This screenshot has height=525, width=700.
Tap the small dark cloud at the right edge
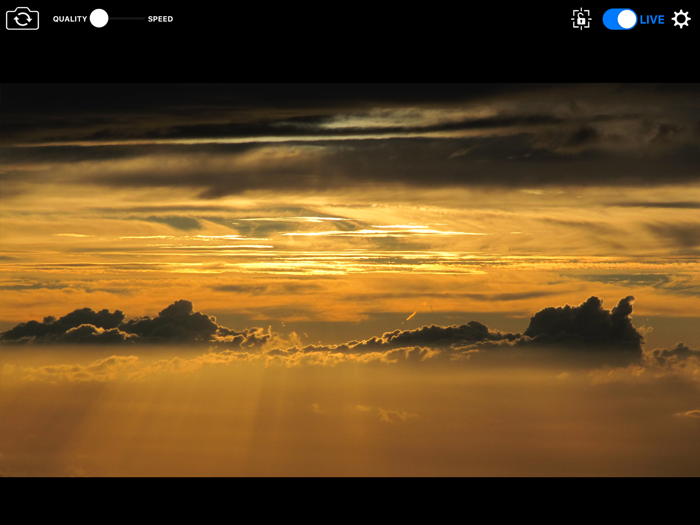click(x=676, y=353)
